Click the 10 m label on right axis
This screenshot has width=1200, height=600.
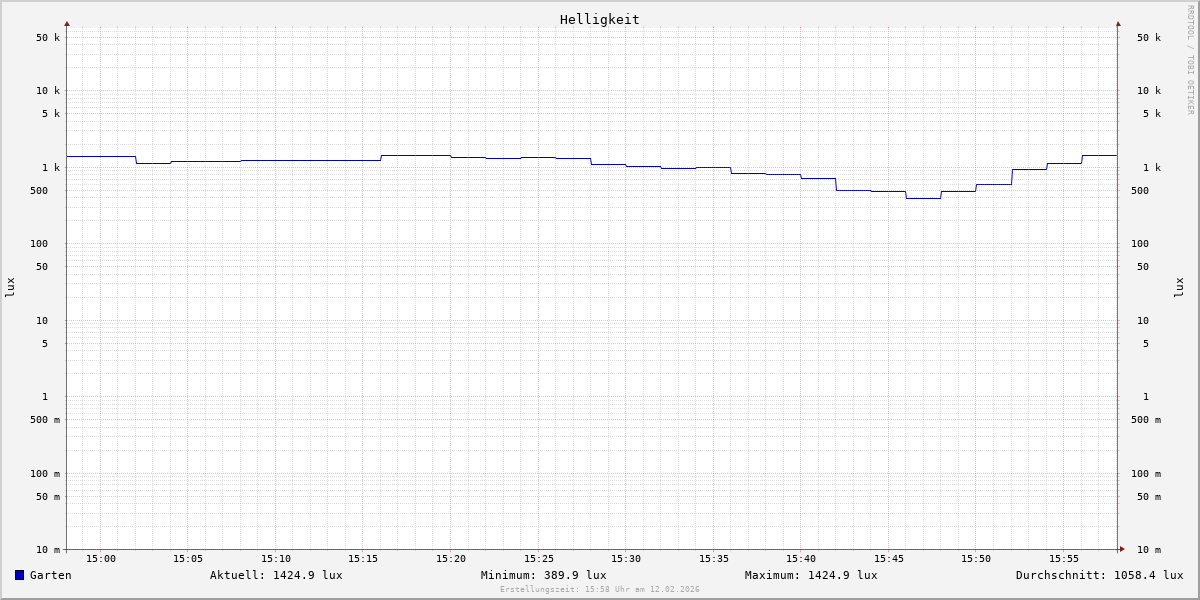pos(1149,550)
